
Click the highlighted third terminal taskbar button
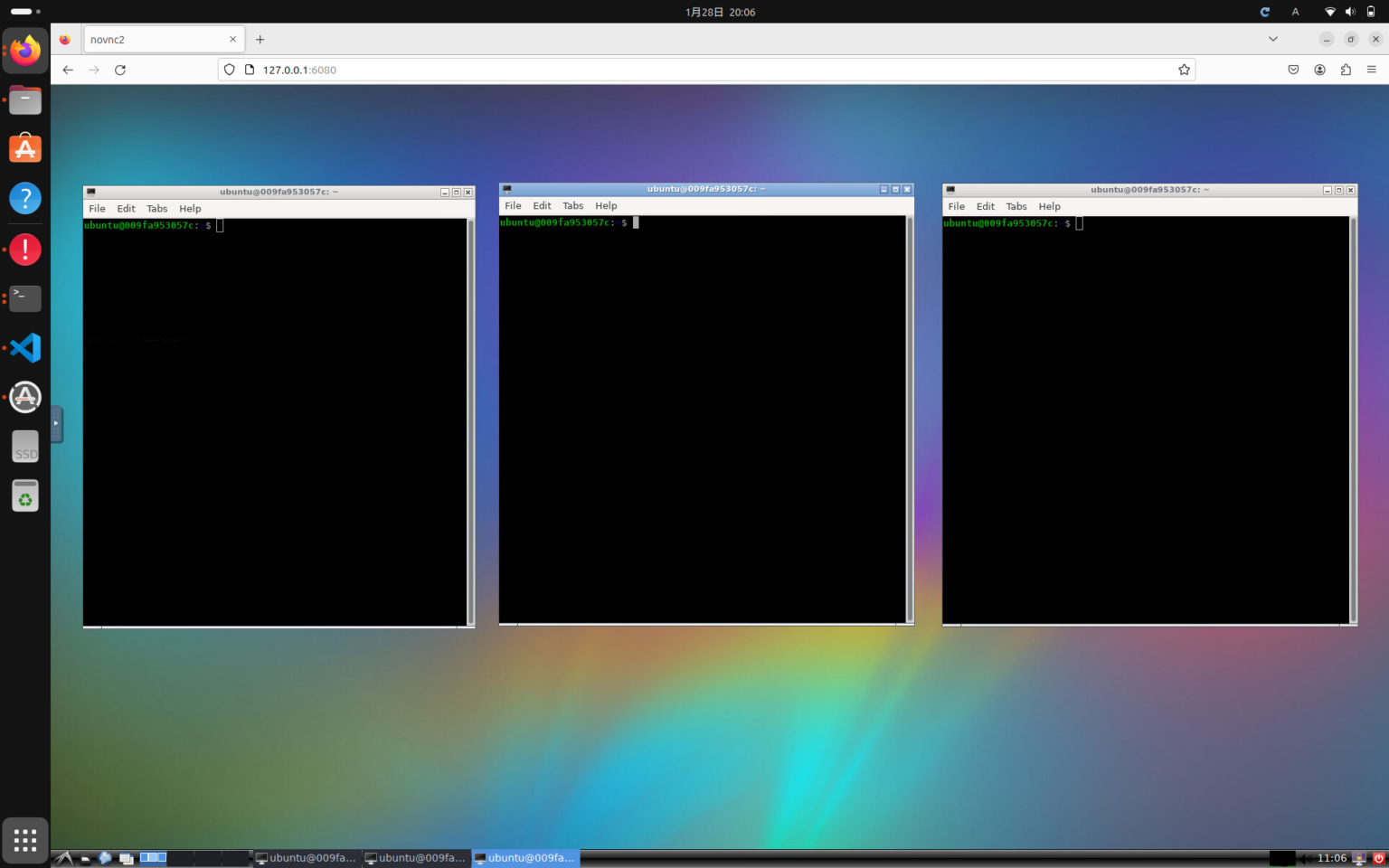pos(525,858)
